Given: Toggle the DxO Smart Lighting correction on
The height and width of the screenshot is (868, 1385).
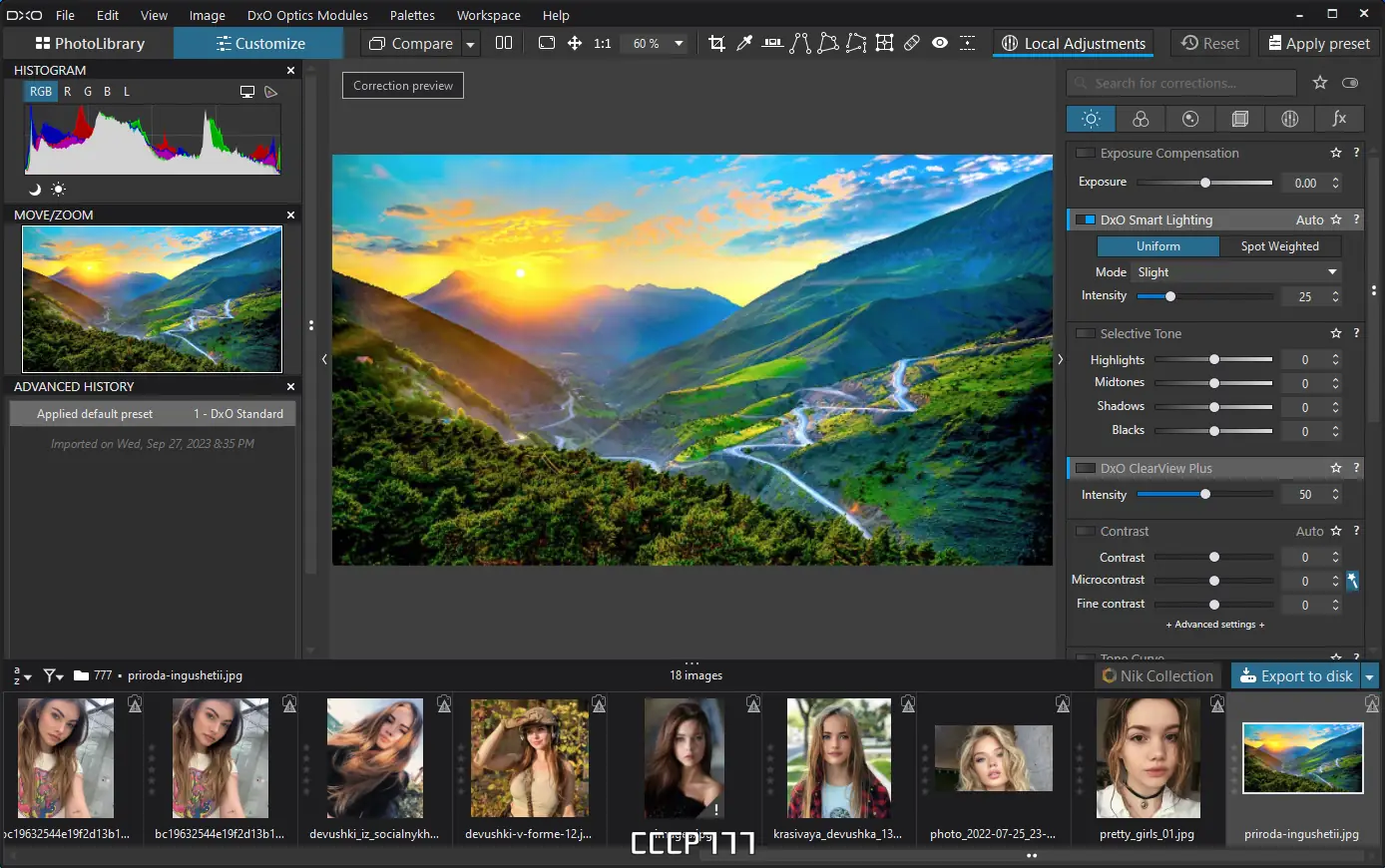Looking at the screenshot, I should (1084, 219).
